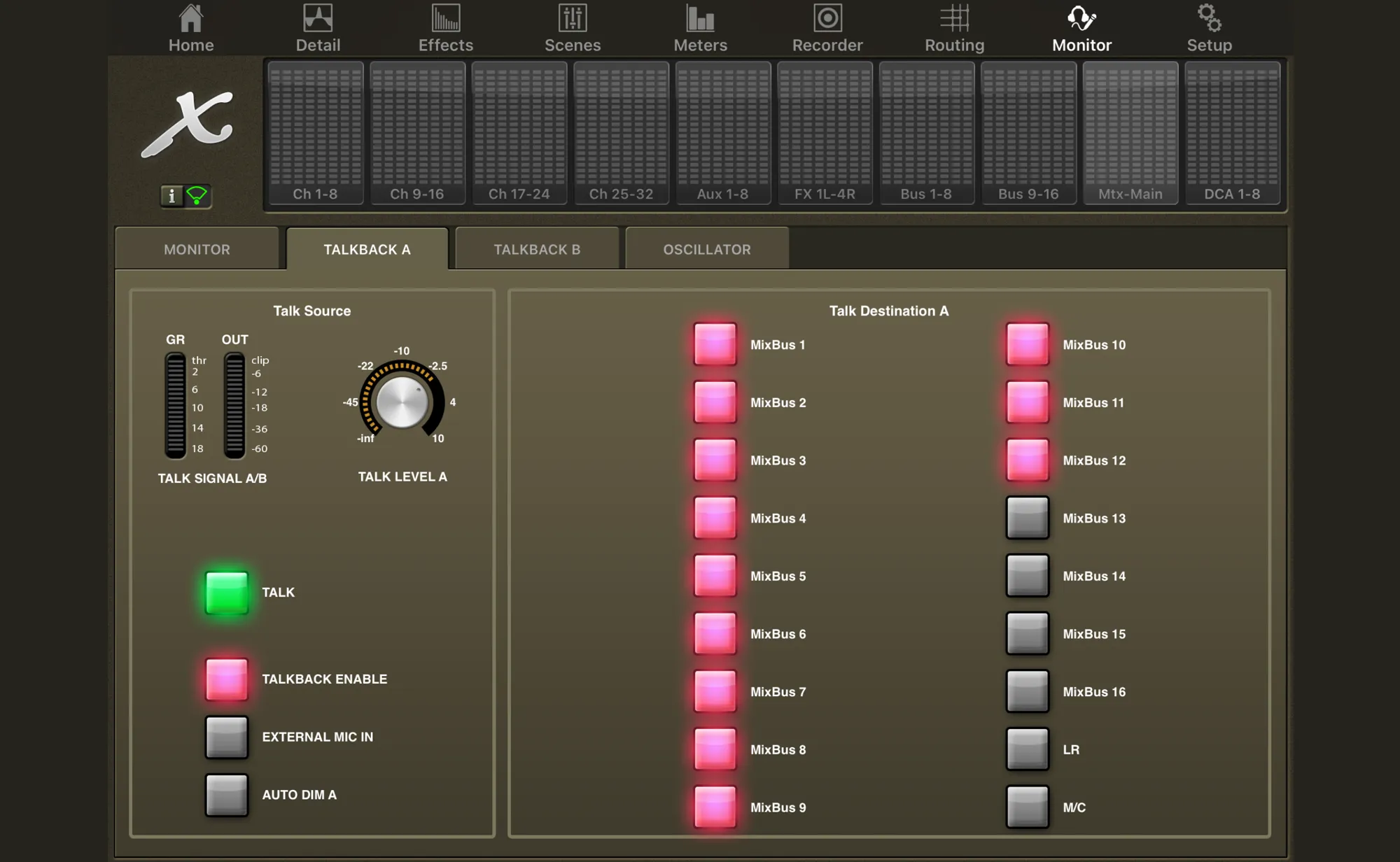The image size is (1400, 862).
Task: Adjust the Talk Level A knob
Action: tap(402, 402)
